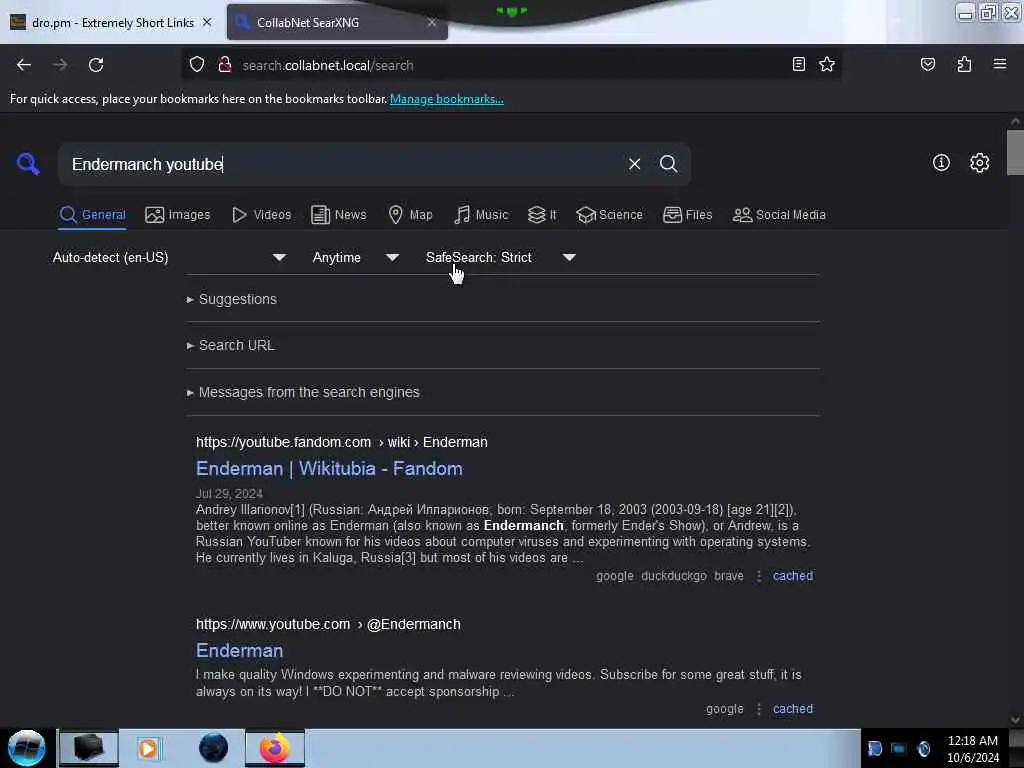Close the dro.pm tab
1024x768 pixels.
click(x=207, y=22)
